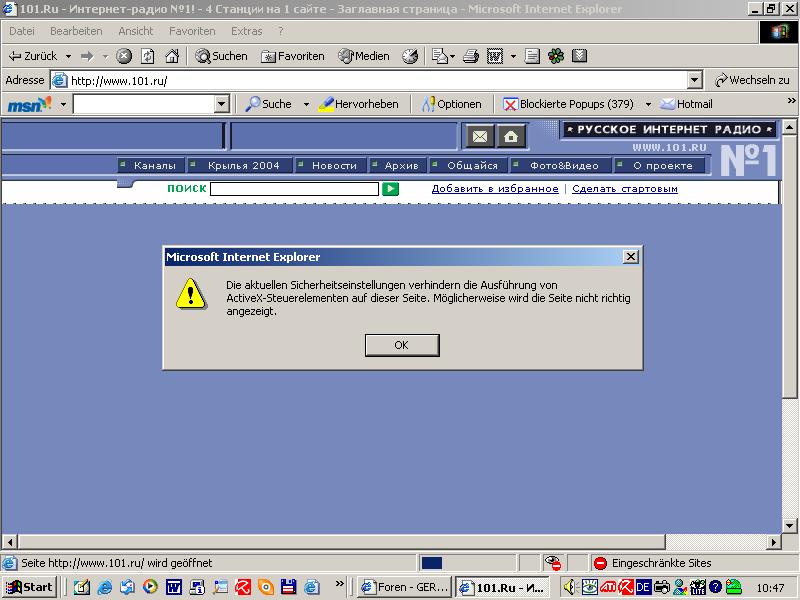Expand the Blockierte Popups dropdown arrow
The image size is (800, 600).
coord(648,105)
